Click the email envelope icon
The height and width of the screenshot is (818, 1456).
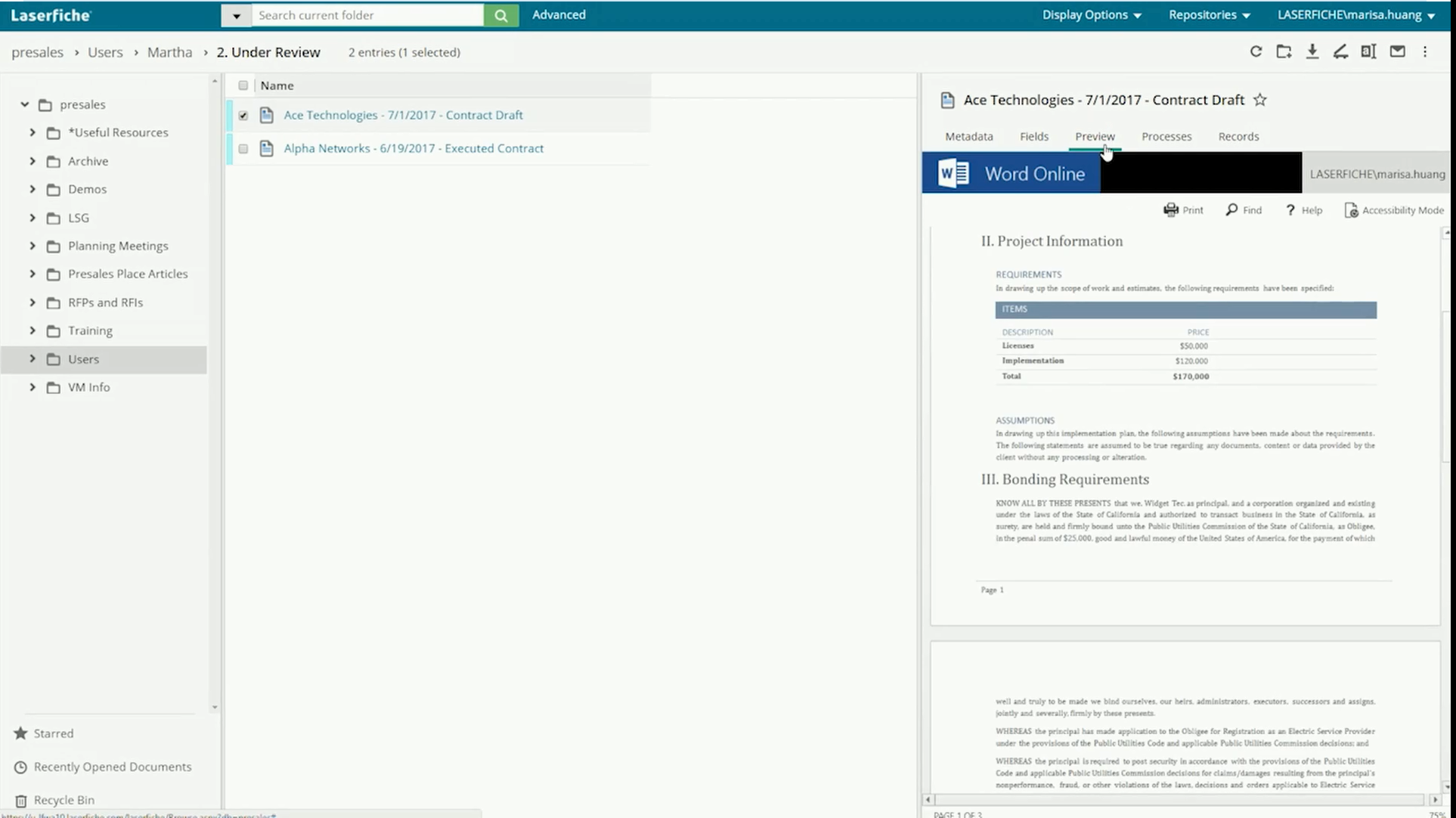click(x=1397, y=52)
